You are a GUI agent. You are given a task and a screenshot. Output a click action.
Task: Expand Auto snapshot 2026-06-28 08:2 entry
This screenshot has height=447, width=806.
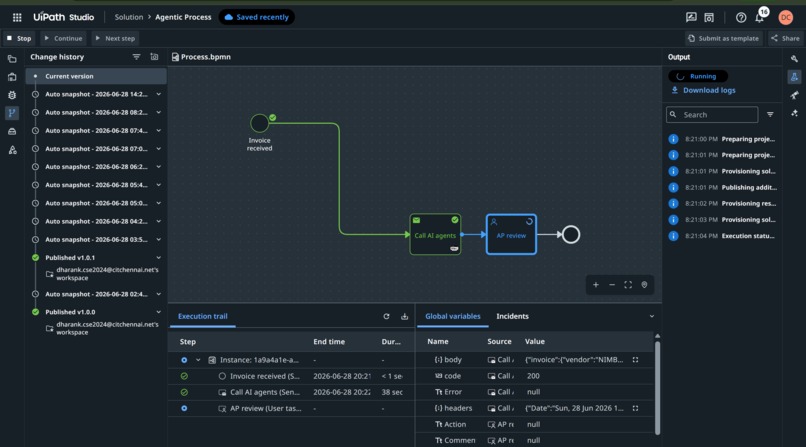pyautogui.click(x=158, y=113)
